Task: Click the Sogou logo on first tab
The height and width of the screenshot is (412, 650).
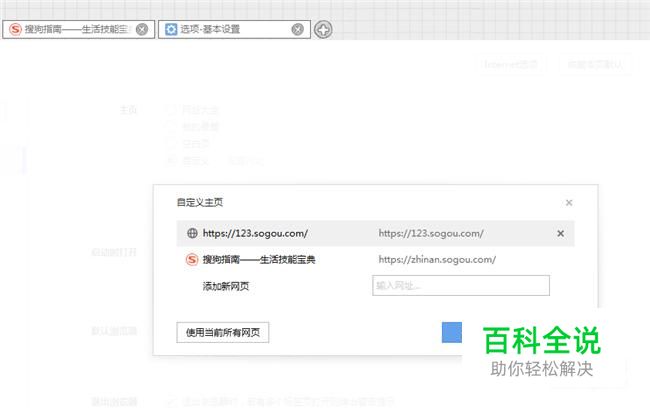Action: click(x=15, y=29)
